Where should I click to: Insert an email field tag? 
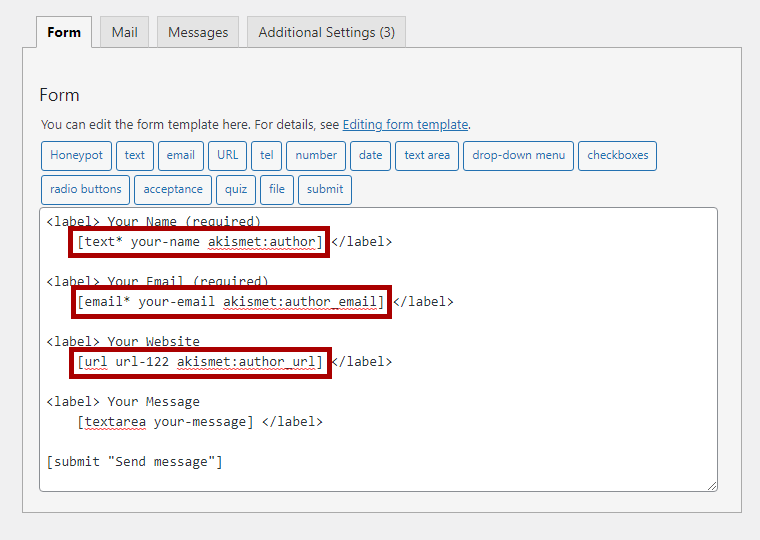pos(181,156)
